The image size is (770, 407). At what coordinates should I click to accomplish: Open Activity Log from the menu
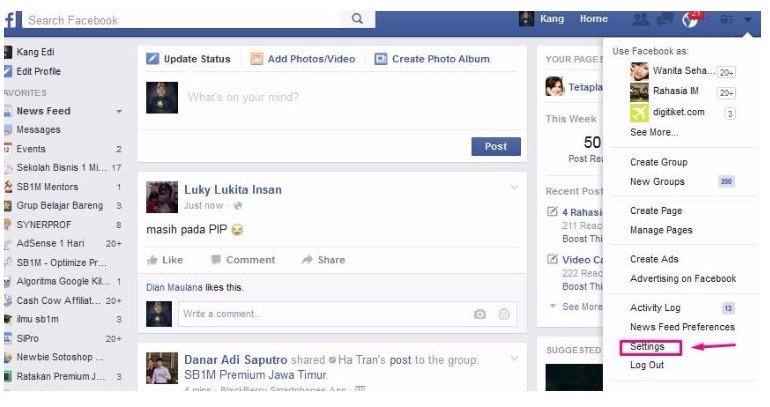655,307
